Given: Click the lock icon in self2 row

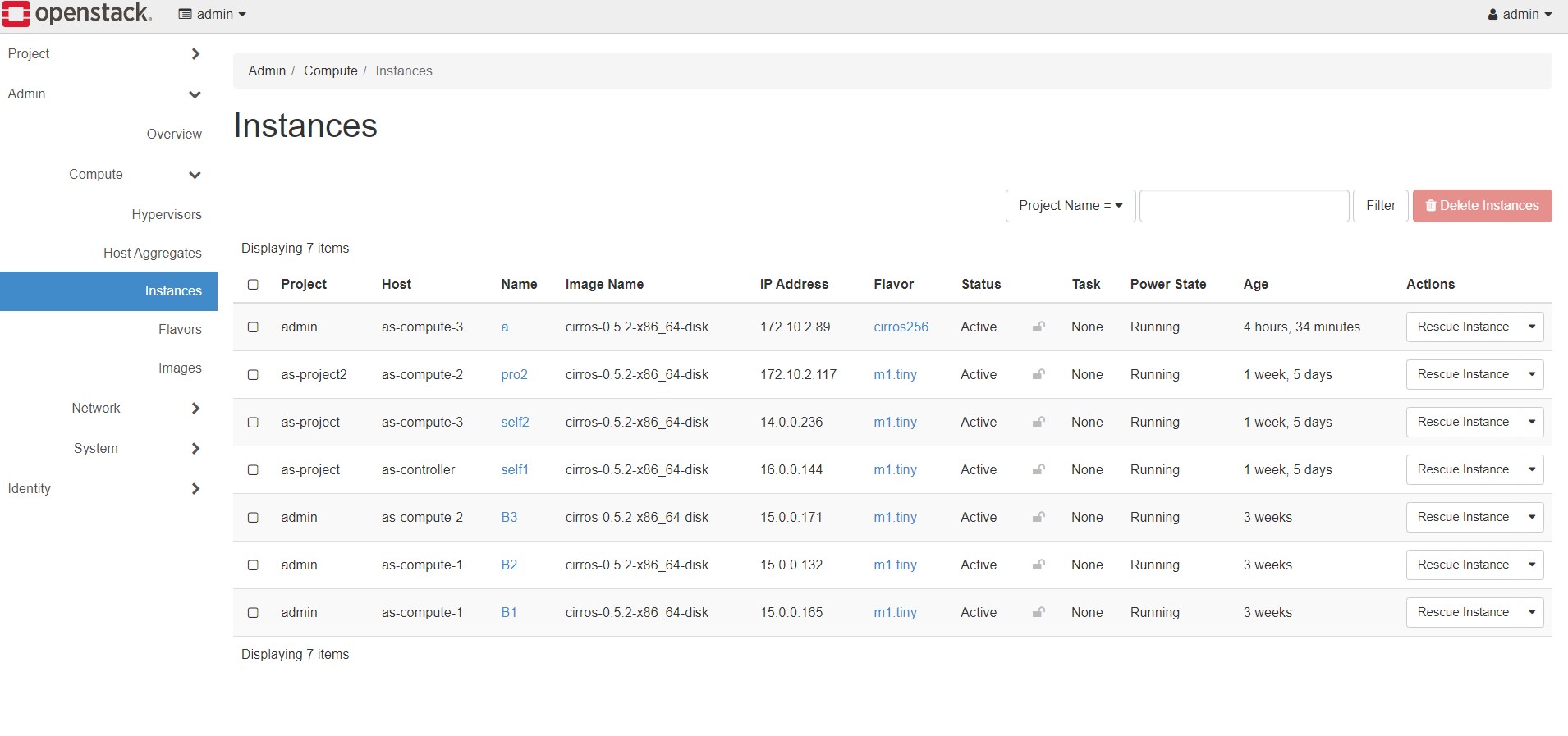Looking at the screenshot, I should (x=1038, y=423).
